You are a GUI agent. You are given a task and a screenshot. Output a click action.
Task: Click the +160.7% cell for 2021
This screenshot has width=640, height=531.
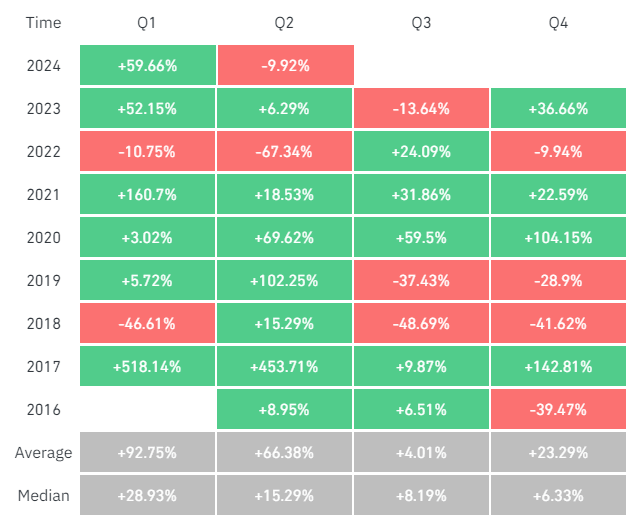(147, 195)
